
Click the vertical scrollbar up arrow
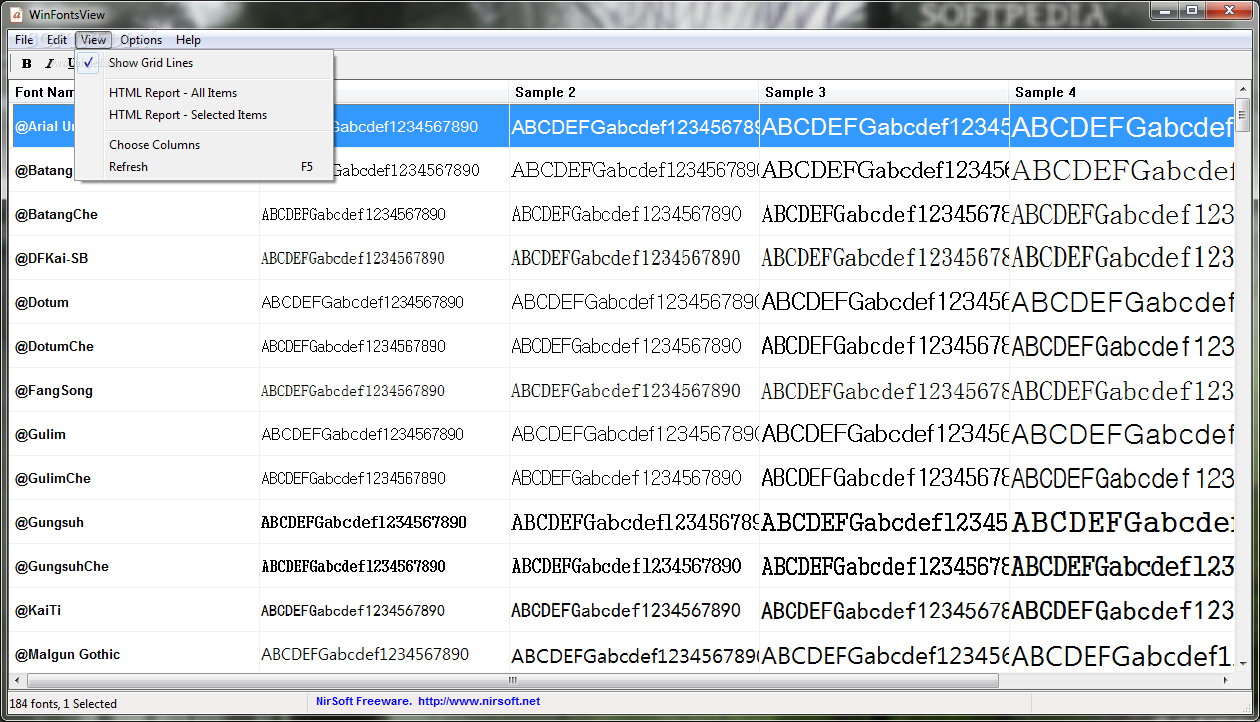[x=1243, y=89]
